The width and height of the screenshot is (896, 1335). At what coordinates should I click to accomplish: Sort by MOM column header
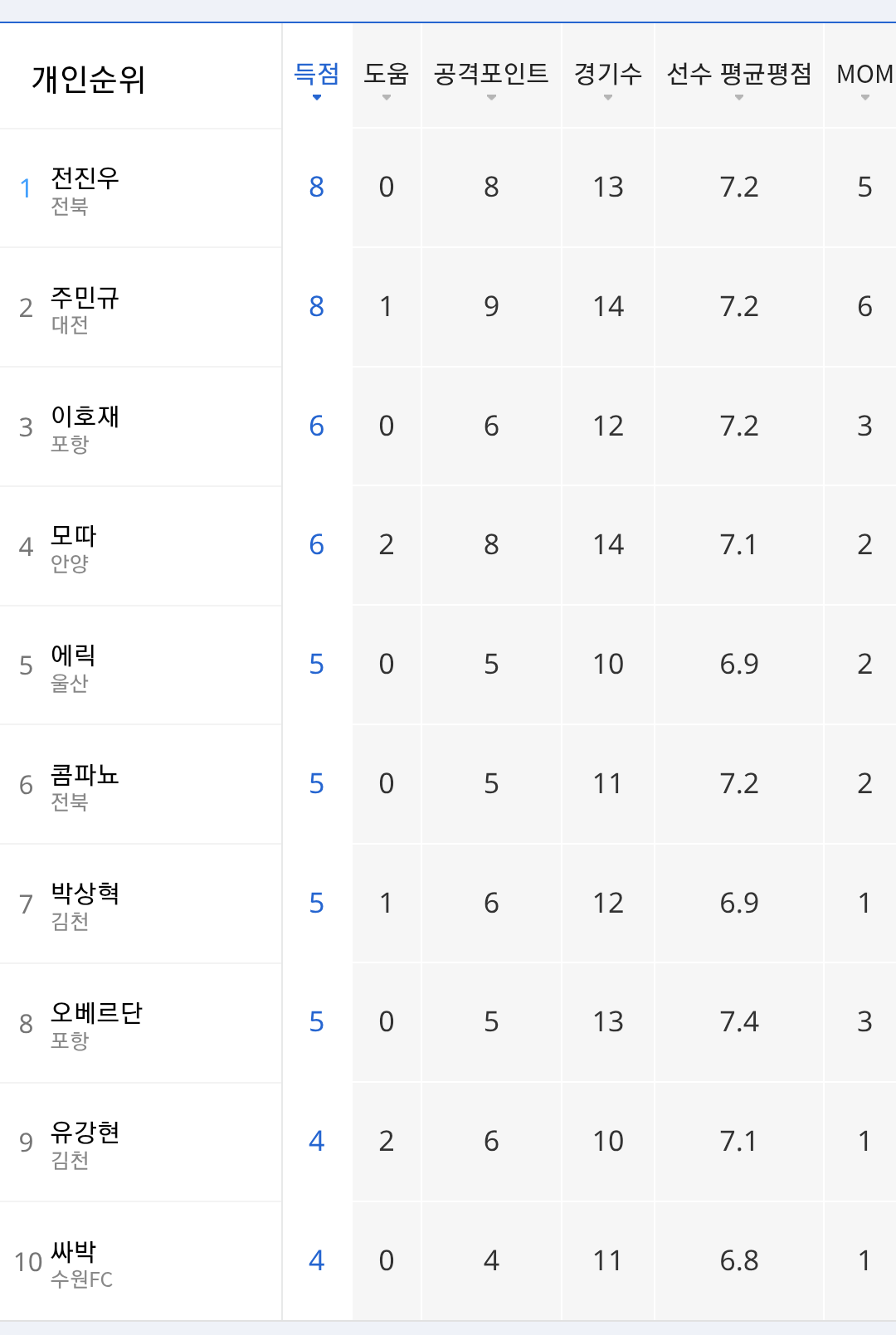pos(864,76)
